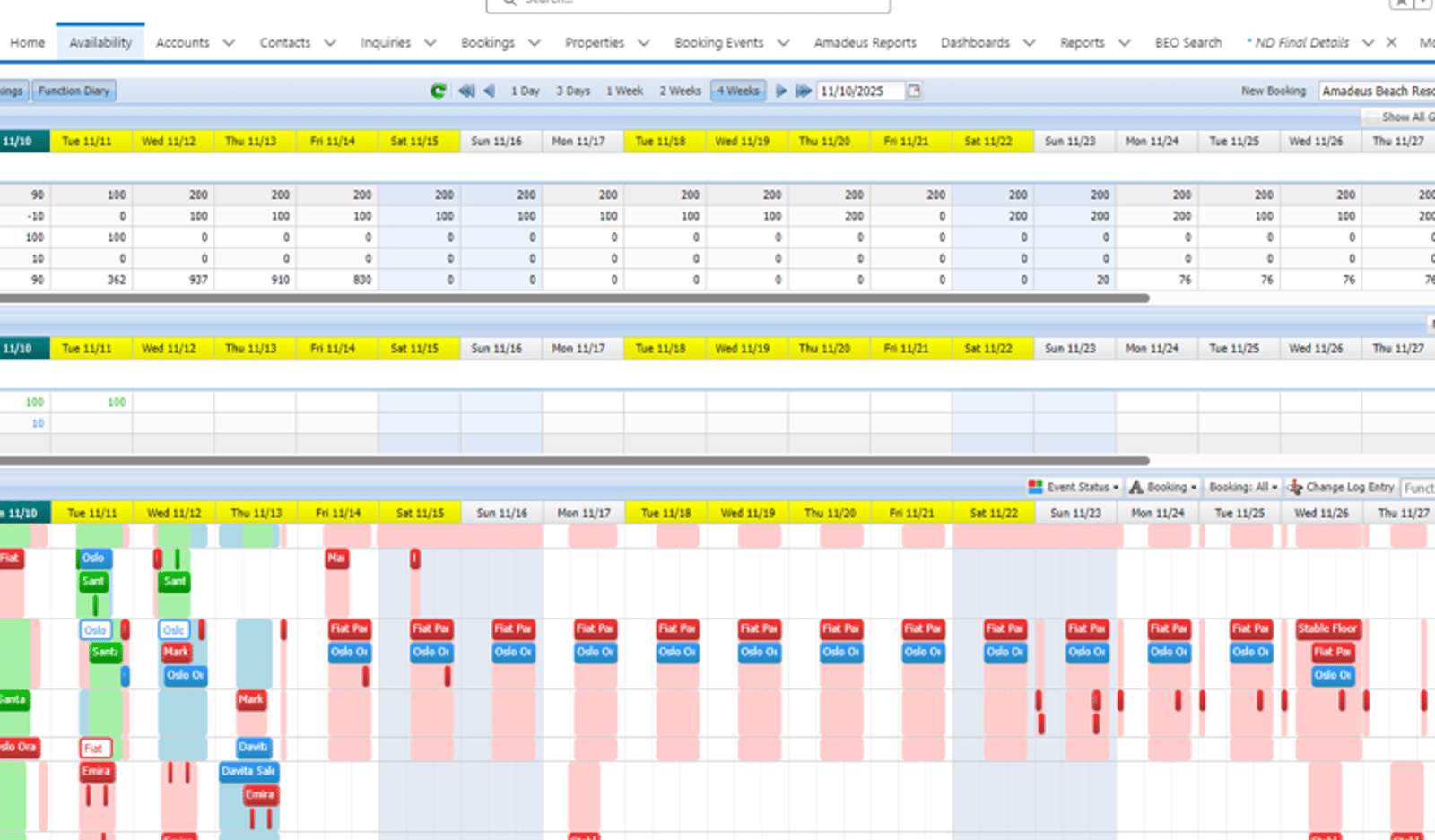Open the calendar date picker icon
Screen dimensions: 1435x840
click(913, 91)
